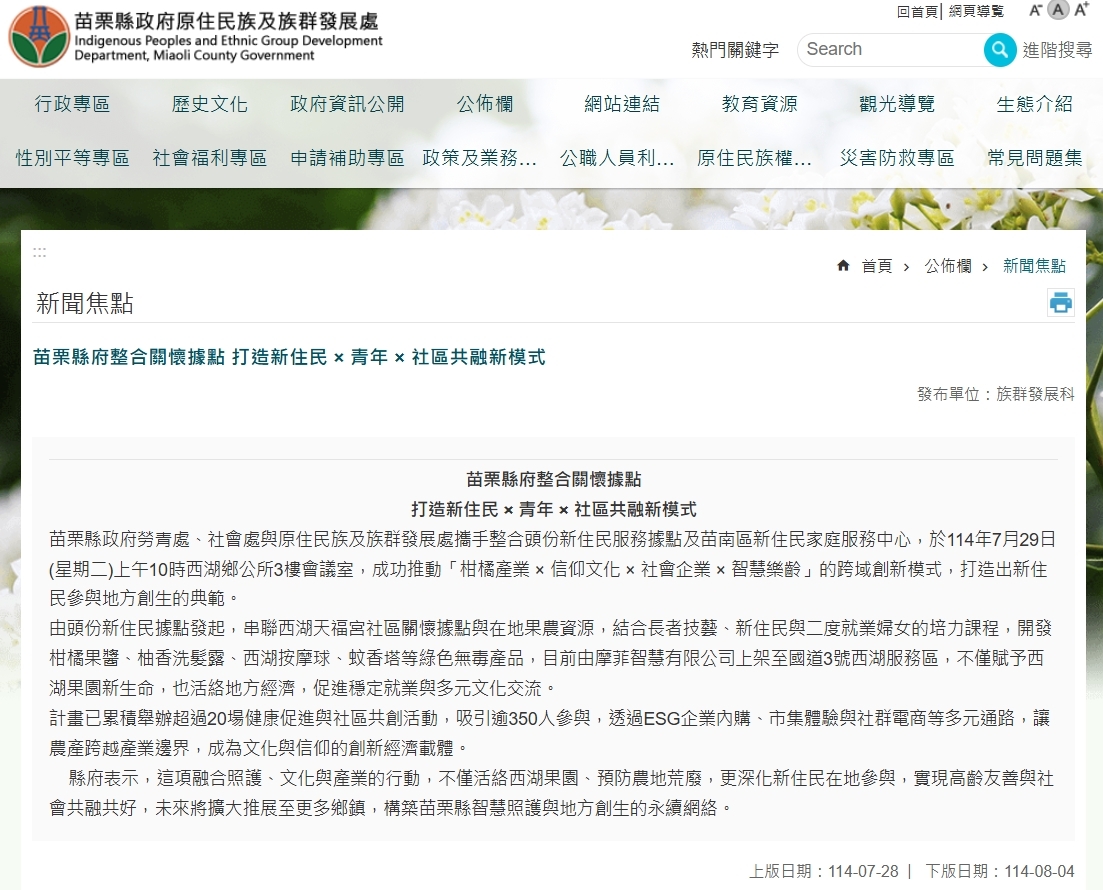
Task: Focus the Search input field
Action: pos(892,49)
